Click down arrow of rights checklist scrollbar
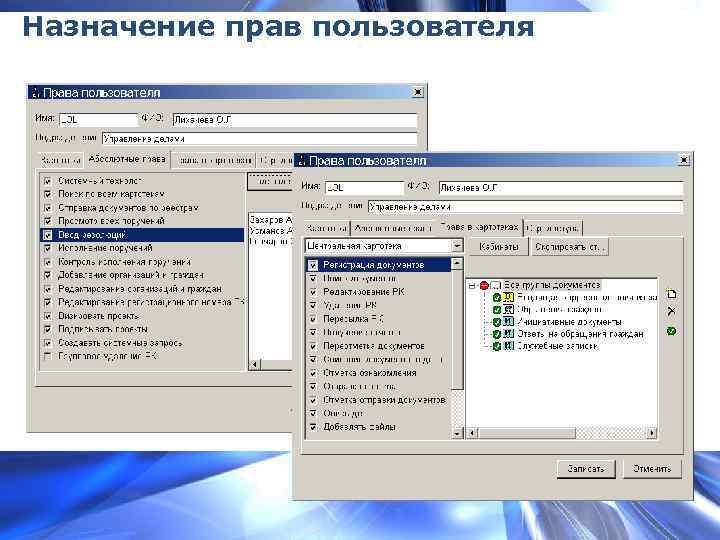Image resolution: width=720 pixels, height=540 pixels. pyautogui.click(x=457, y=433)
